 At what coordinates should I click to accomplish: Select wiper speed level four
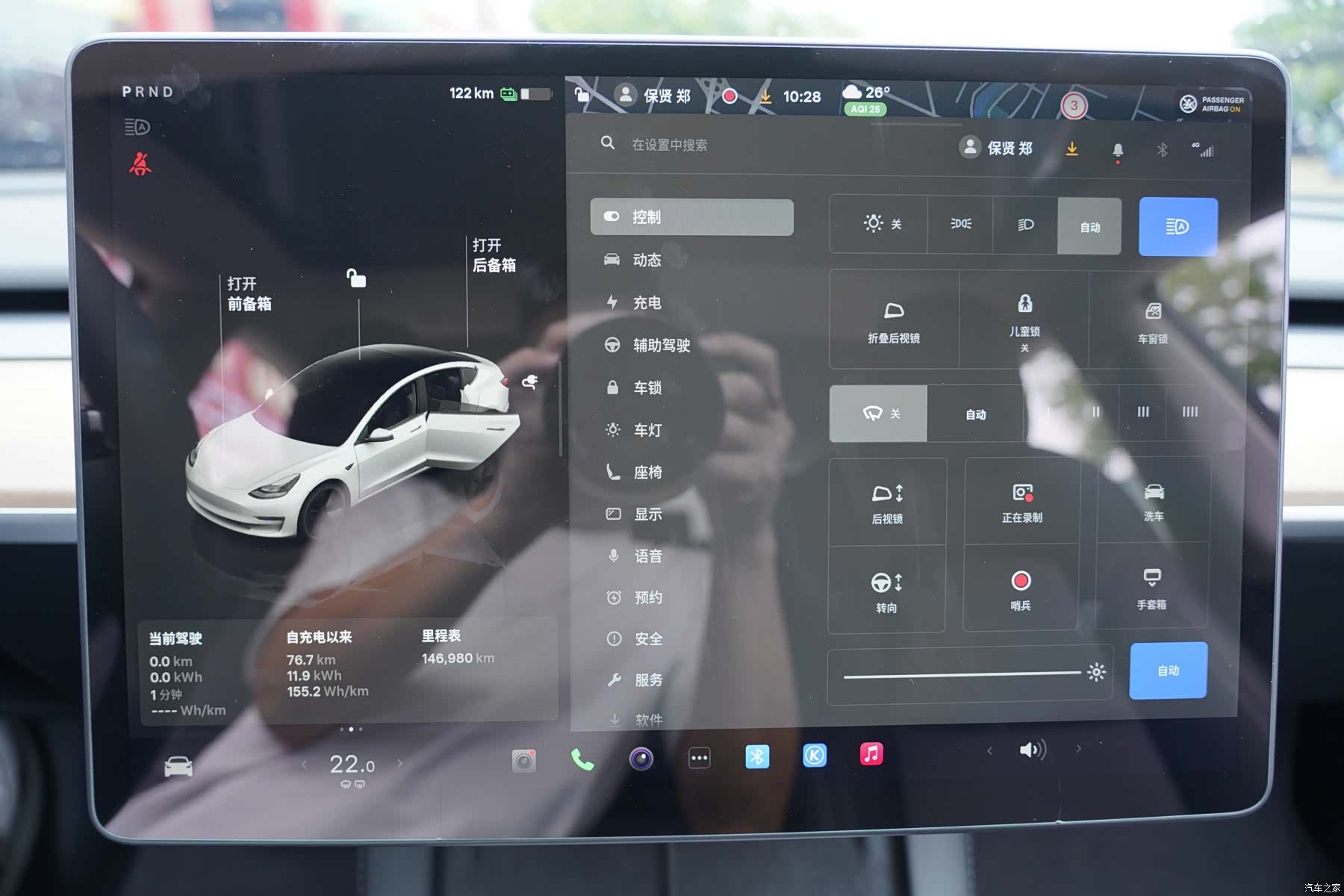pos(1190,412)
